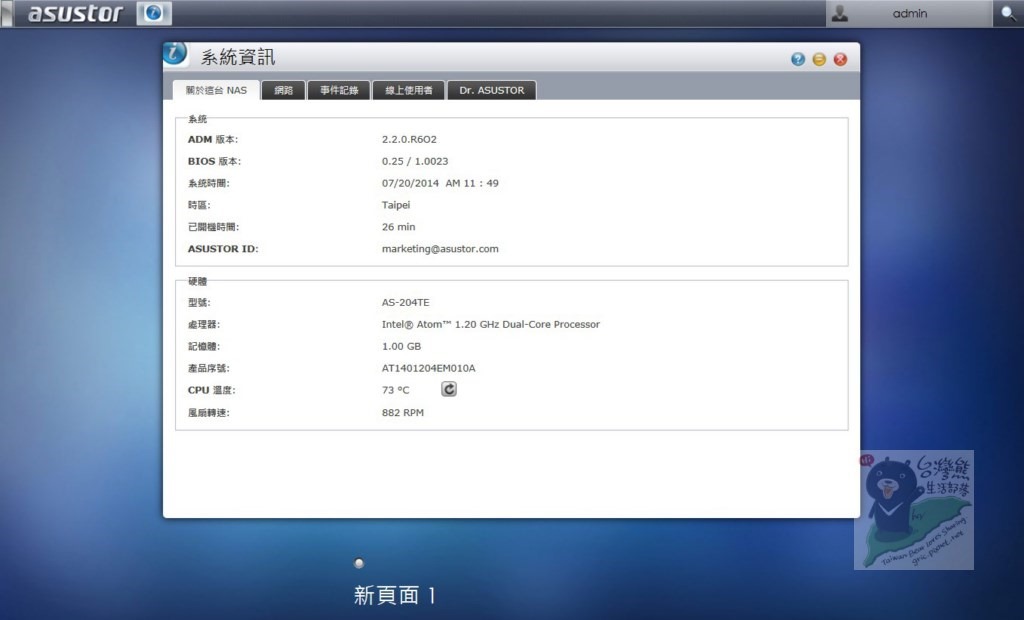Select system time 07/20/2014 AM 11 : 49
The width and height of the screenshot is (1024, 620).
[440, 184]
